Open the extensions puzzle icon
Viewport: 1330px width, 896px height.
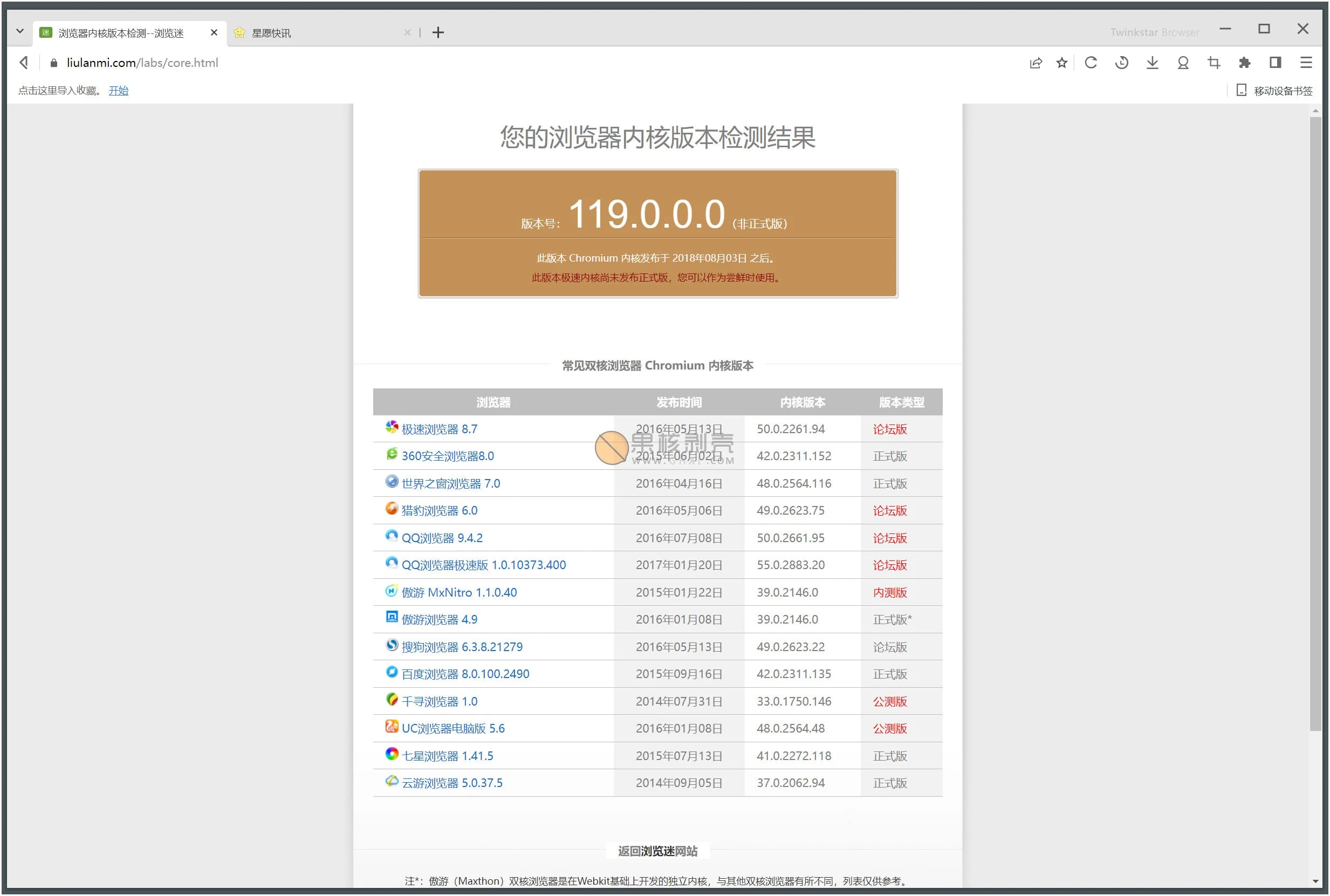[1244, 63]
